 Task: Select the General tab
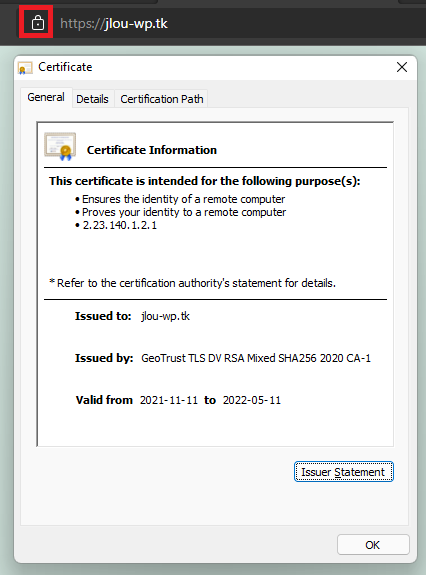(46, 97)
